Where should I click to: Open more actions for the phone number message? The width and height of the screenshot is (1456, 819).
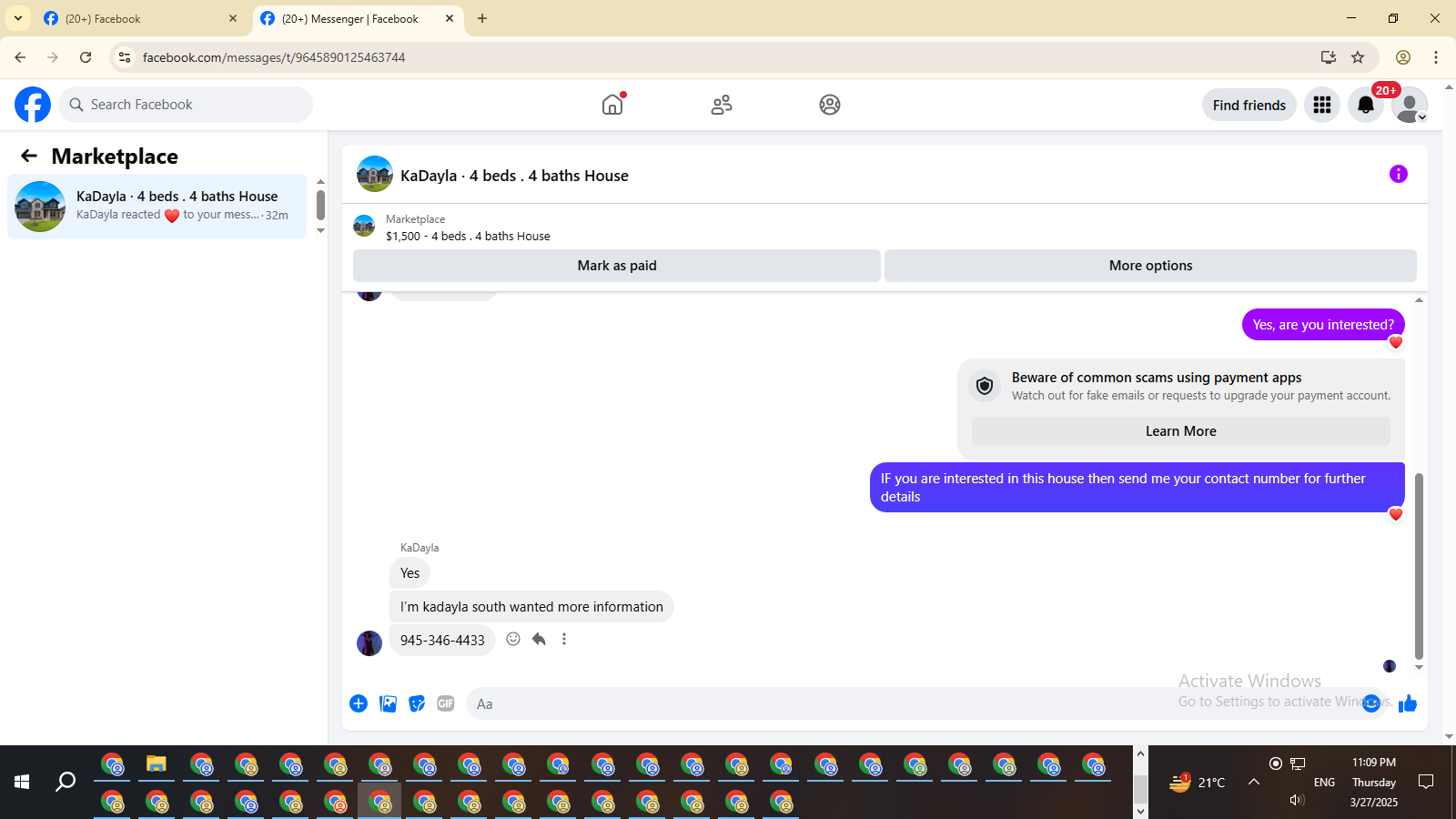pos(564,639)
